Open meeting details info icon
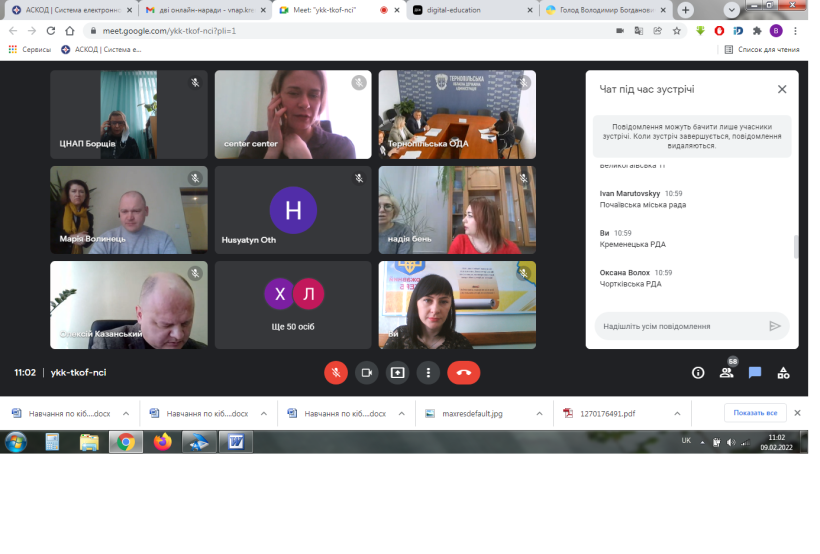Viewport: 820px width, 554px height. click(698, 373)
